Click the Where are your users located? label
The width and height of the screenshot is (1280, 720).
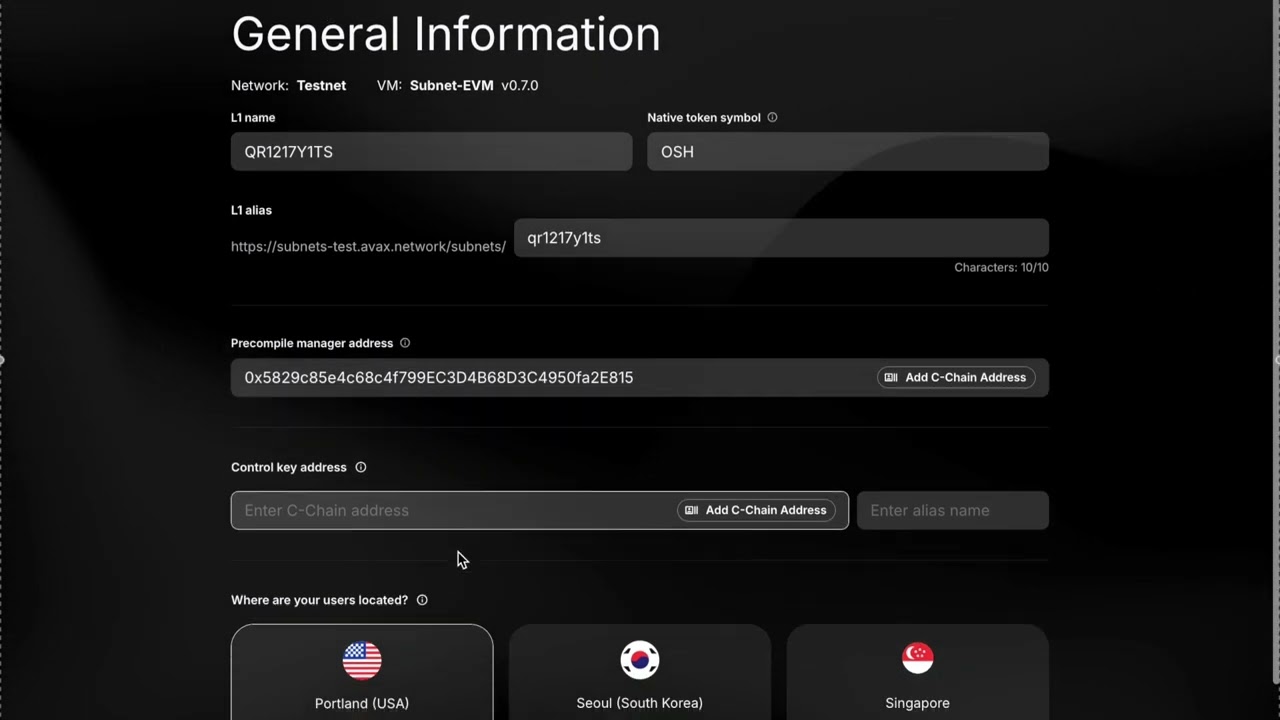tap(319, 600)
